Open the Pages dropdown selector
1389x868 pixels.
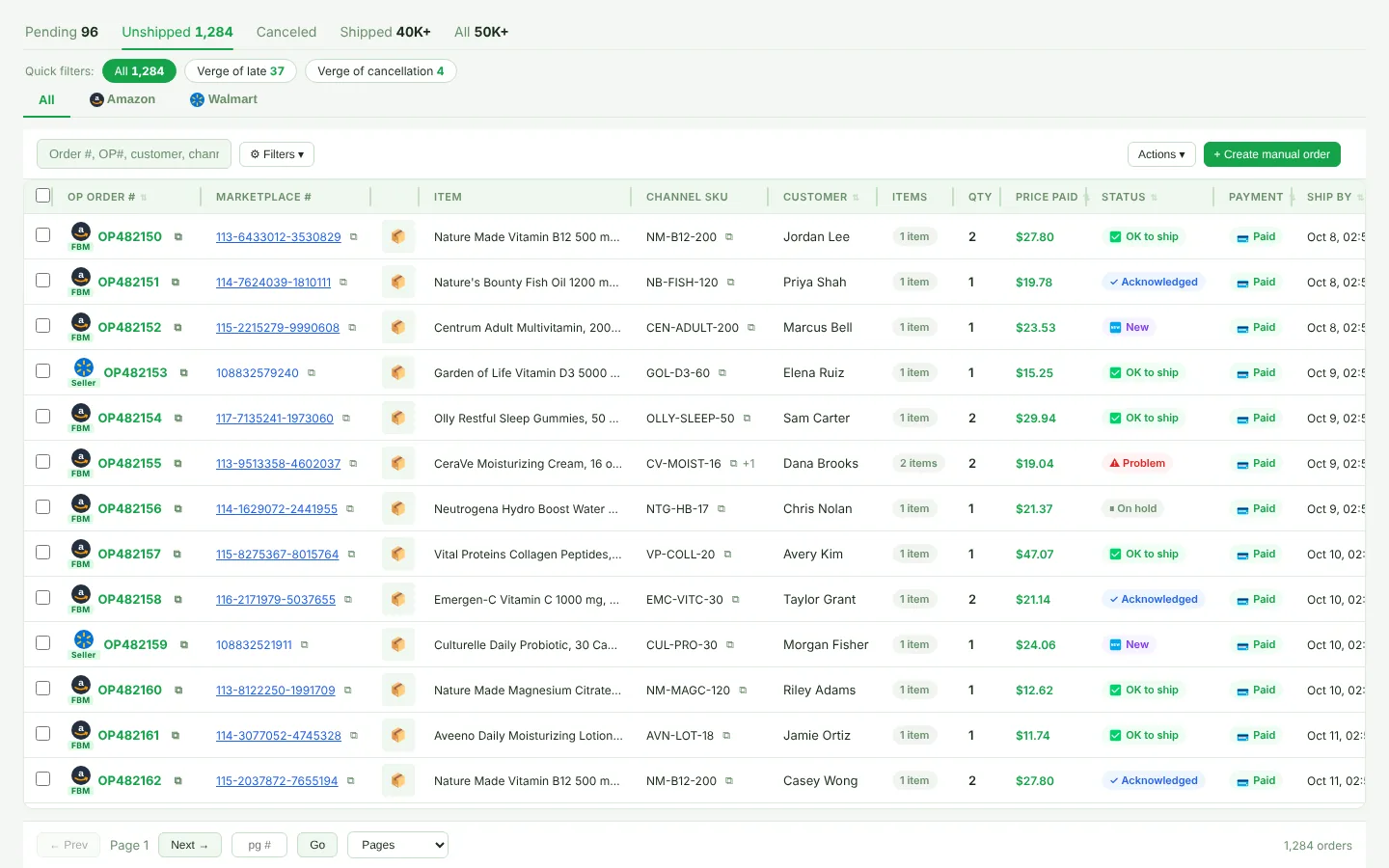pyautogui.click(x=397, y=845)
